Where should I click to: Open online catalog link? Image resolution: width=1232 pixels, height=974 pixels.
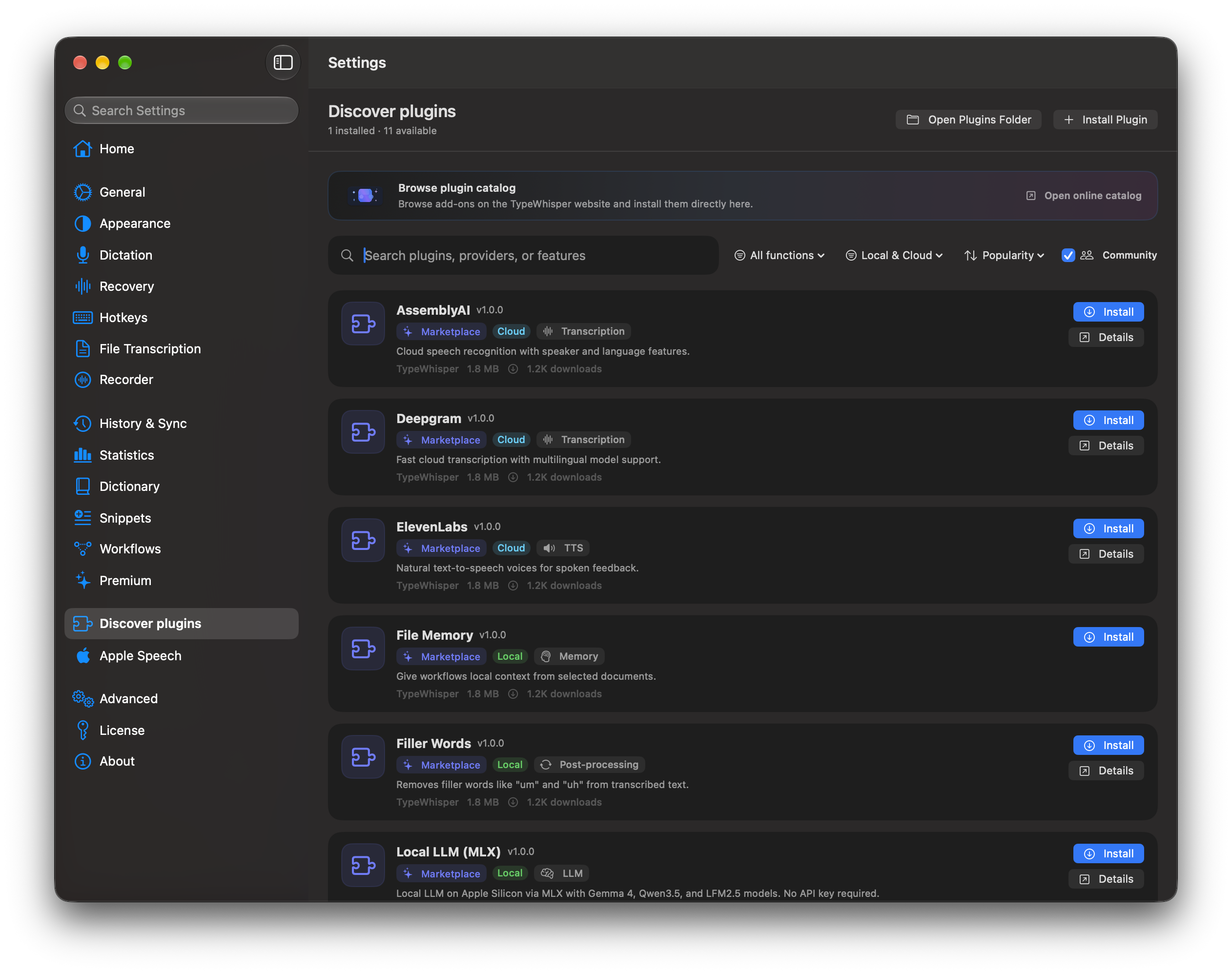coord(1083,196)
